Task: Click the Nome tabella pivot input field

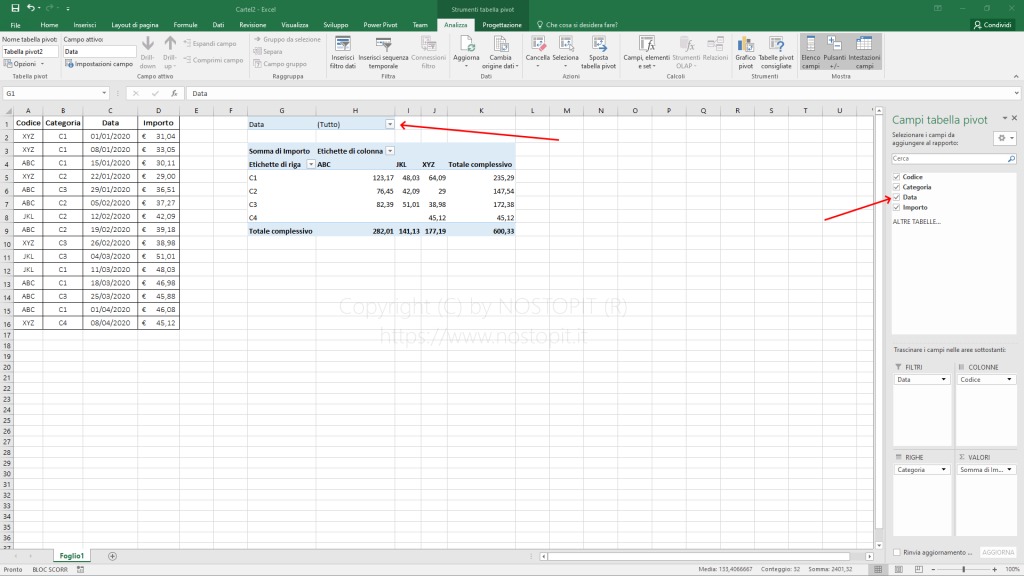Action: 29,52
